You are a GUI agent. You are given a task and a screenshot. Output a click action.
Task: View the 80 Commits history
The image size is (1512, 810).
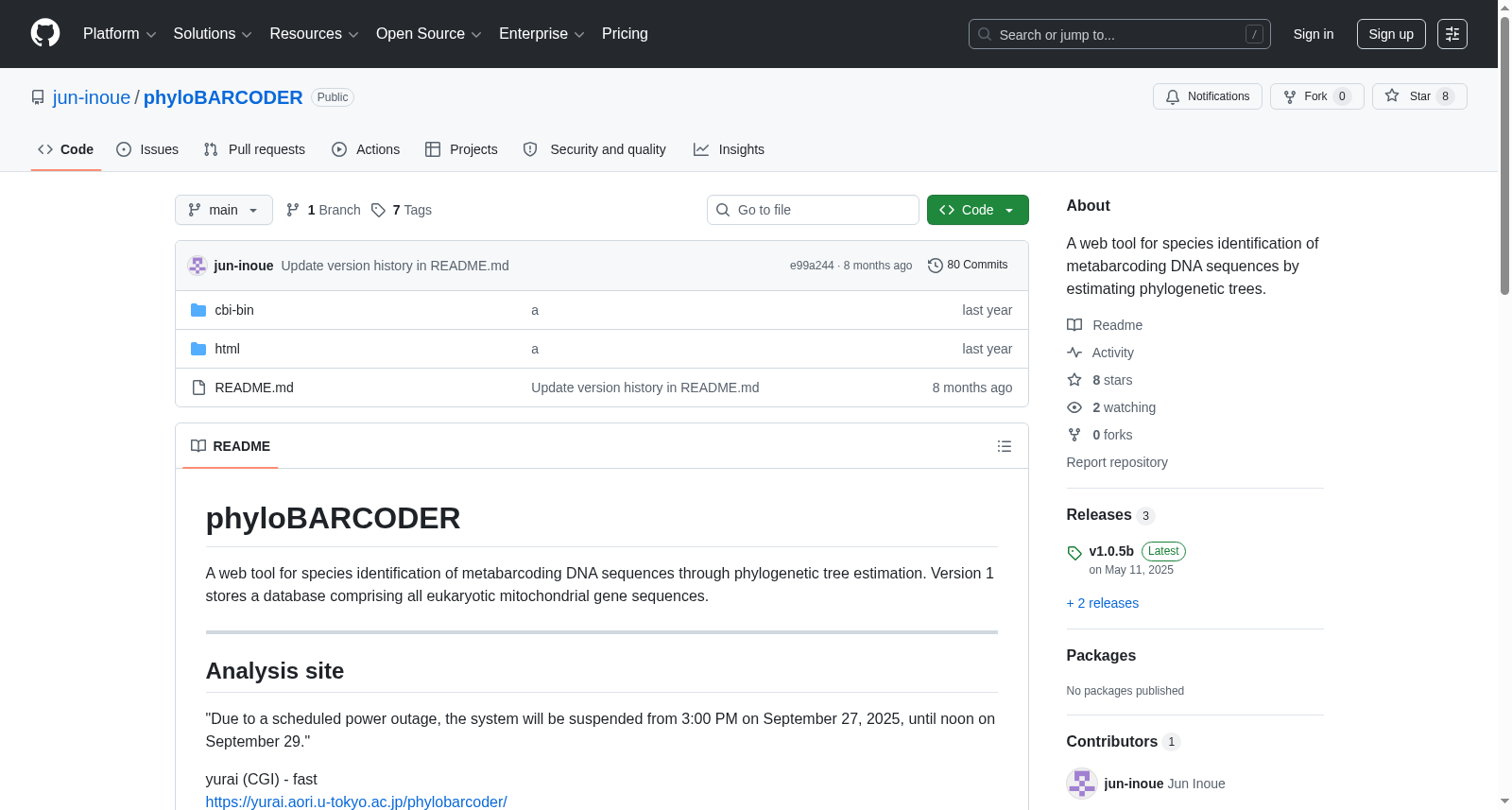click(x=968, y=266)
